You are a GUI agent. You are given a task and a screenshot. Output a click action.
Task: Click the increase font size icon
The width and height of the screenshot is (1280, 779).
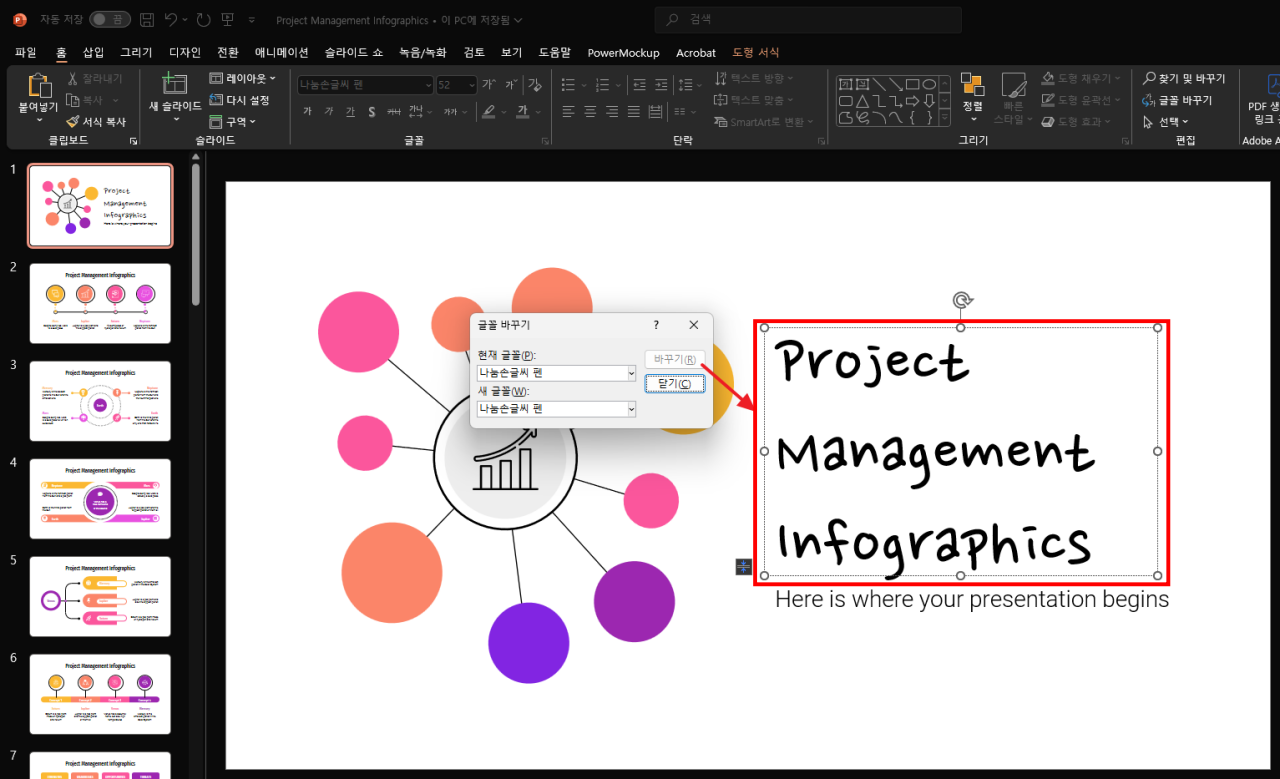pos(489,85)
